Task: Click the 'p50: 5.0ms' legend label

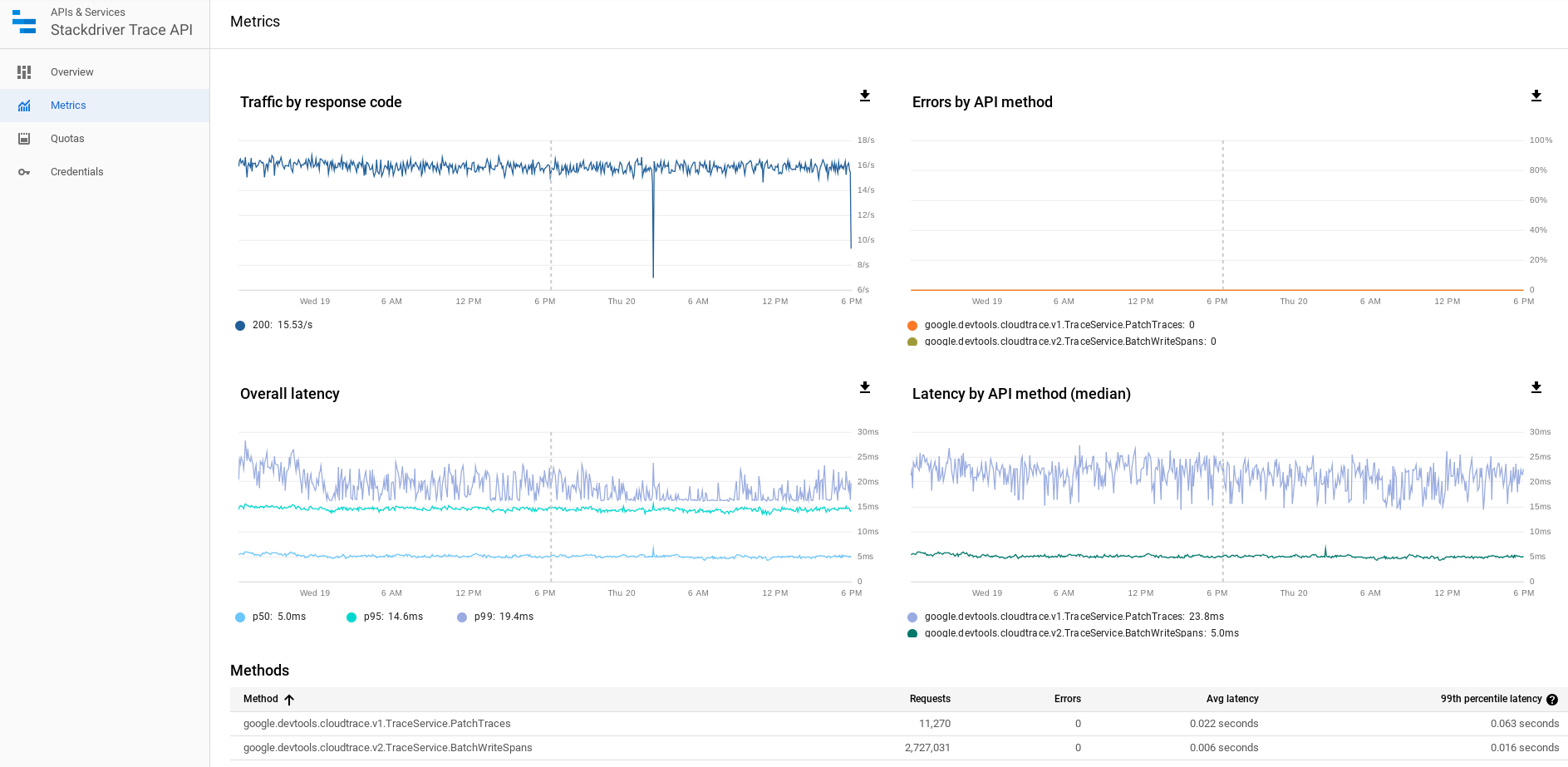Action: click(x=279, y=617)
